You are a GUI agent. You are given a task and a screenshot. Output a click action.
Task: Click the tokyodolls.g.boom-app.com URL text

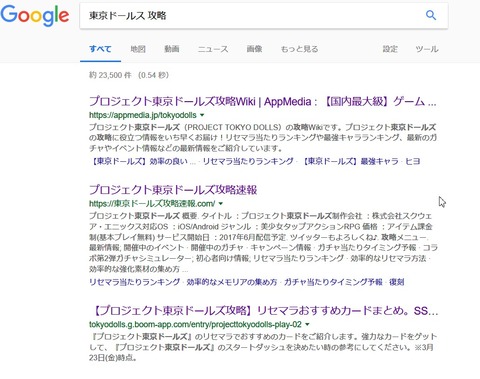click(195, 325)
